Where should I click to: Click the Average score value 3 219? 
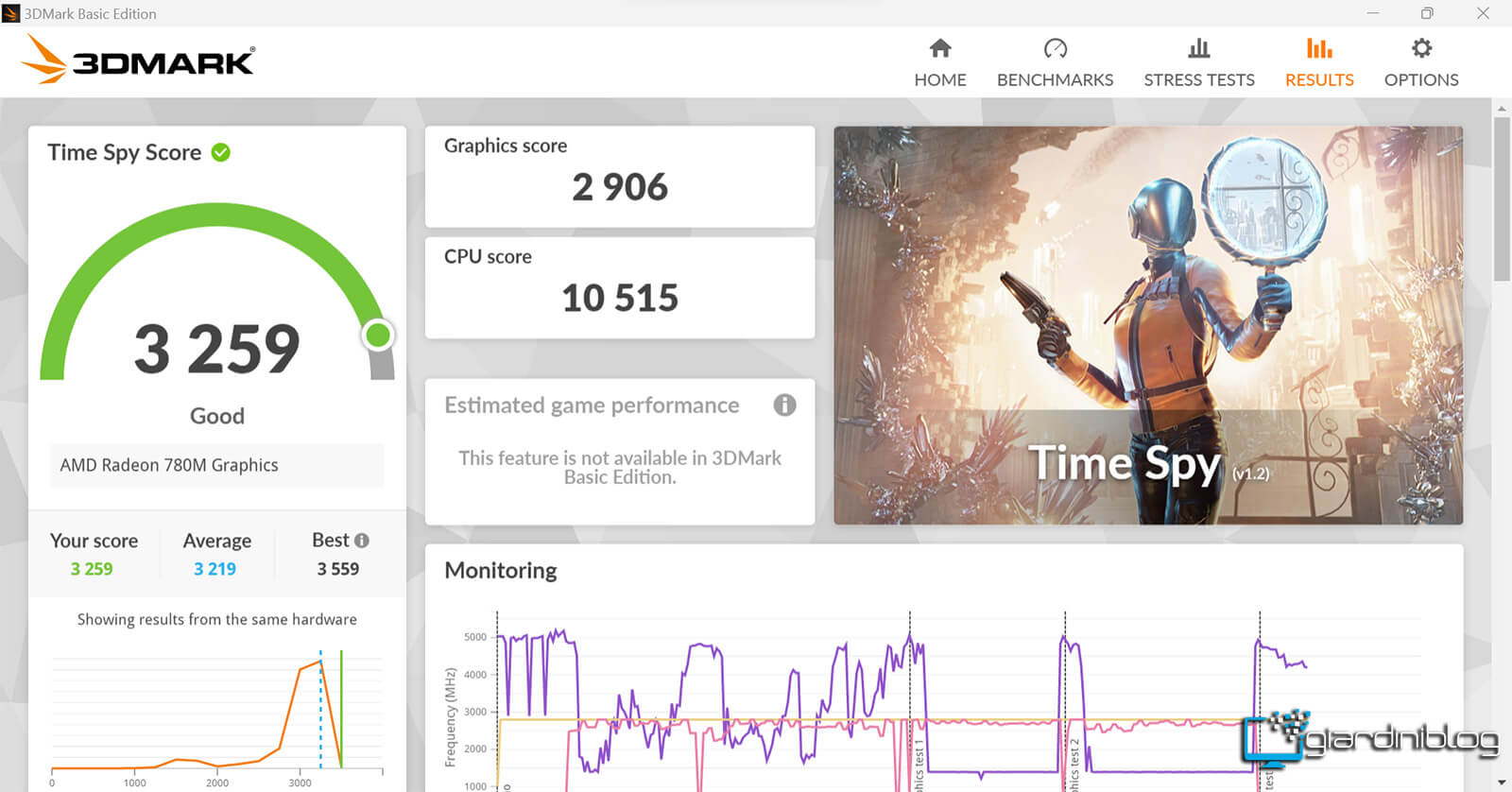(x=215, y=569)
